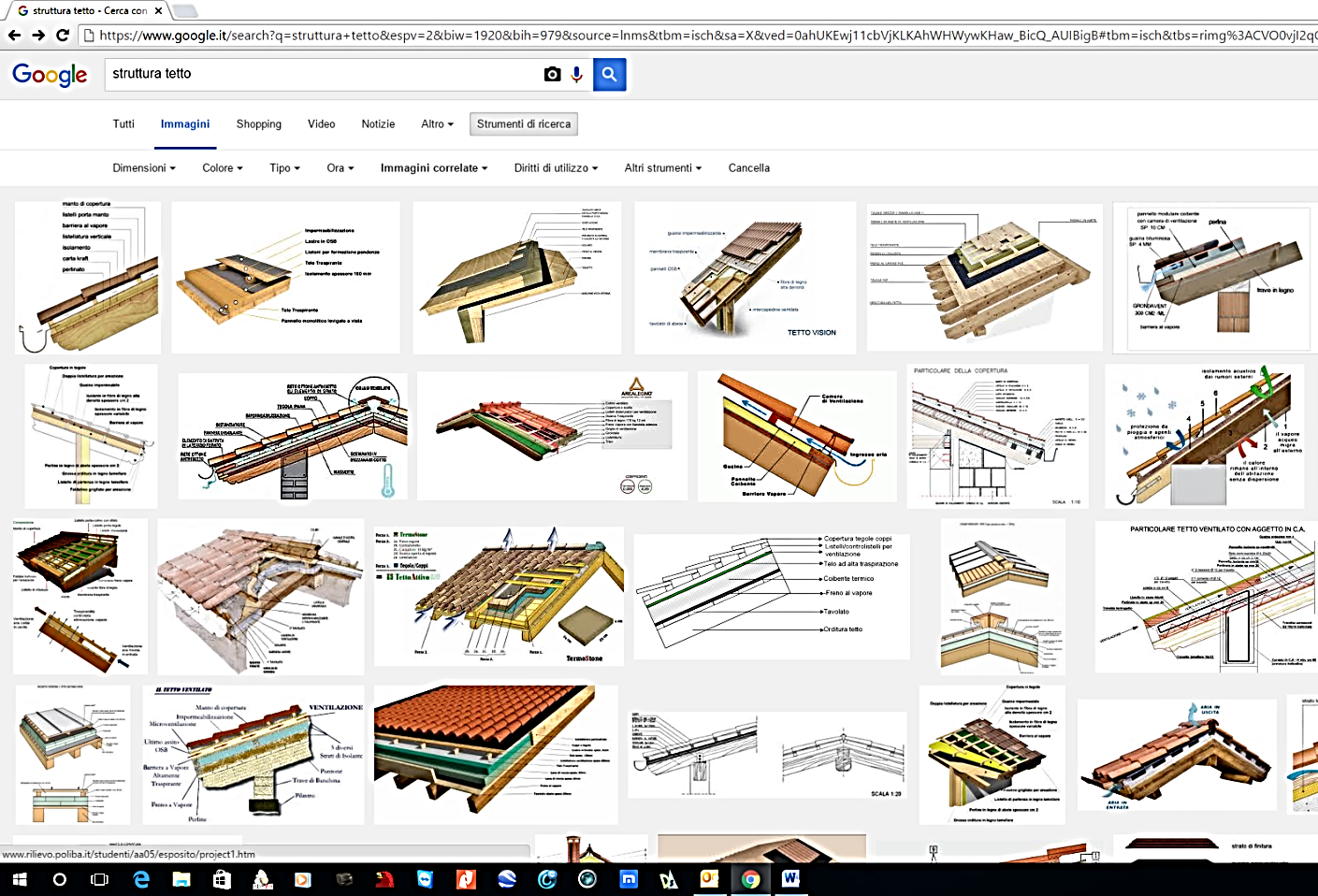Open the Dimensioni filter dropdown
Viewport: 1318px width, 896px height.
(x=144, y=168)
